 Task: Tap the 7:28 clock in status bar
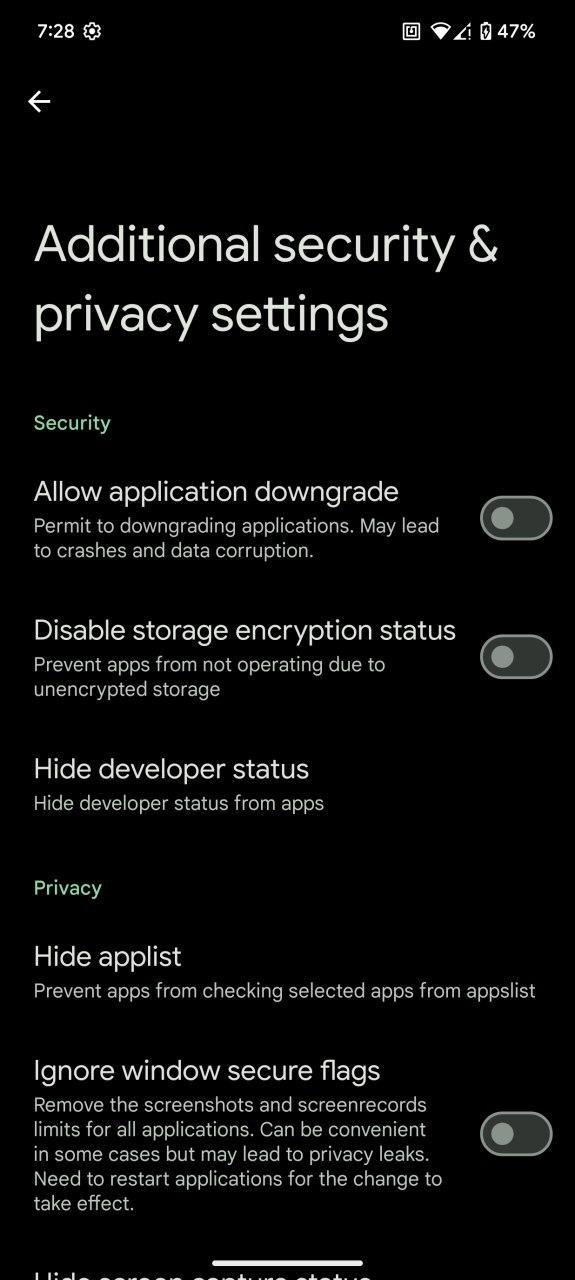(x=56, y=31)
